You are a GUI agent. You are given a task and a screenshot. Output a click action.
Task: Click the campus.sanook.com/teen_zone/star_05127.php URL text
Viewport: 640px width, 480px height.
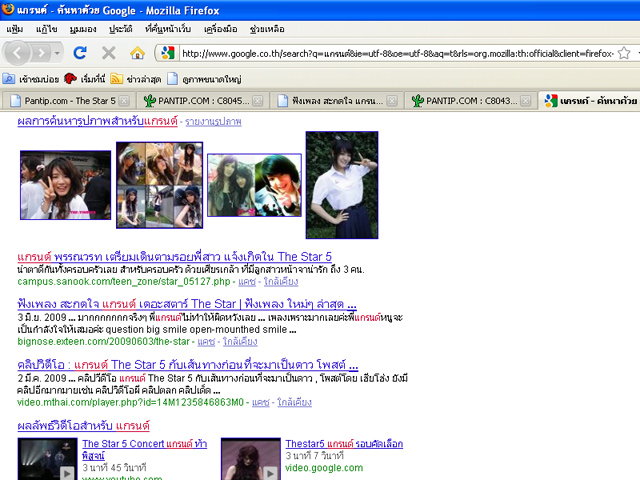point(124,282)
